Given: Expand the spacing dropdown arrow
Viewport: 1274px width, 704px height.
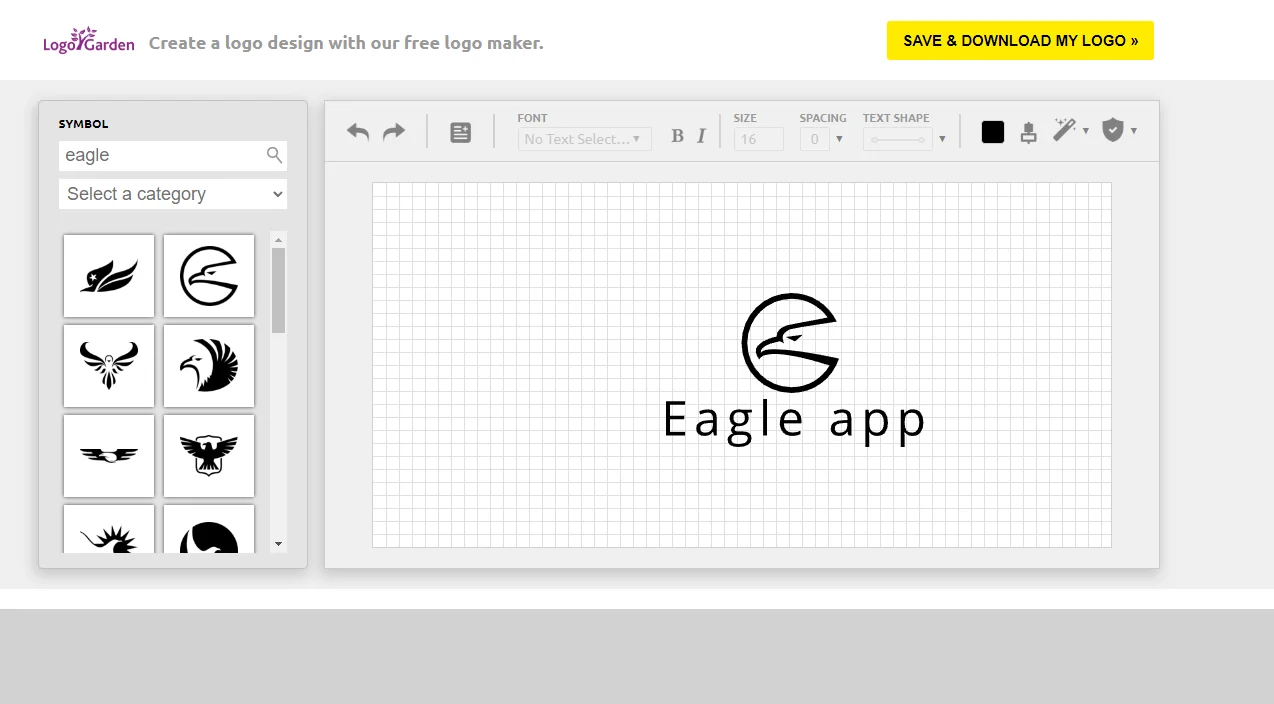Looking at the screenshot, I should (x=839, y=139).
